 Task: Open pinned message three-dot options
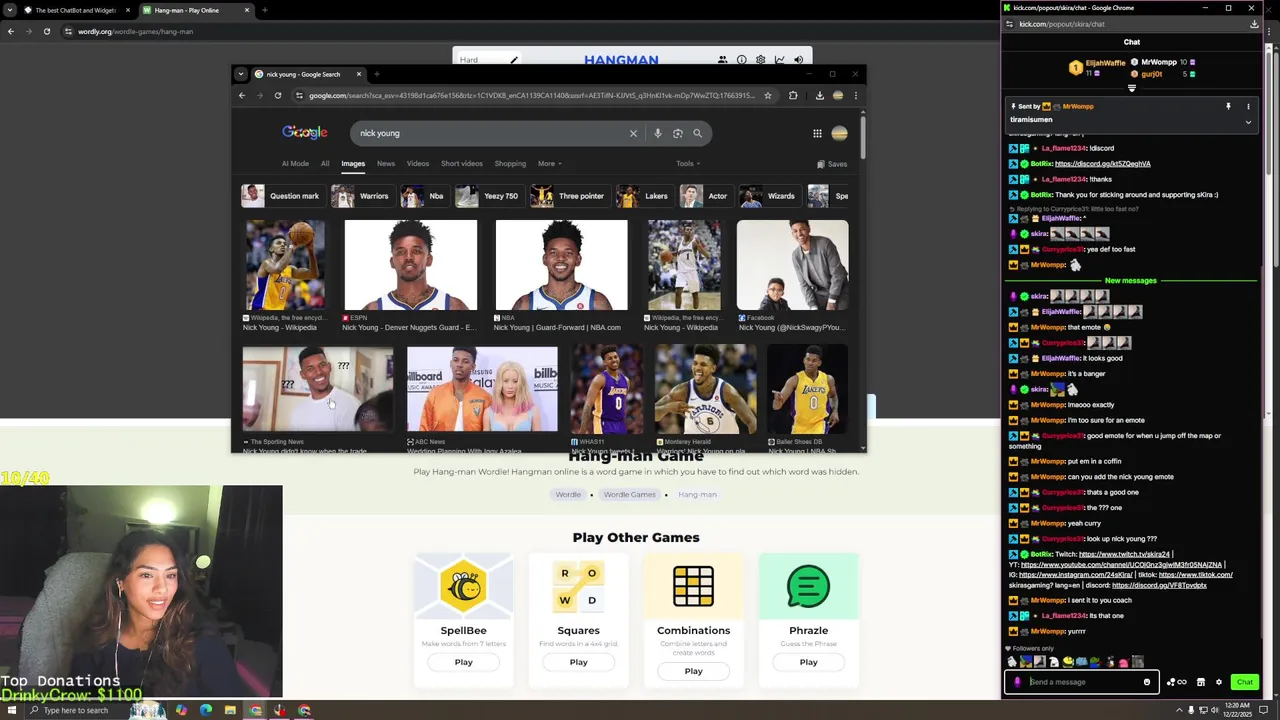pyautogui.click(x=1248, y=106)
